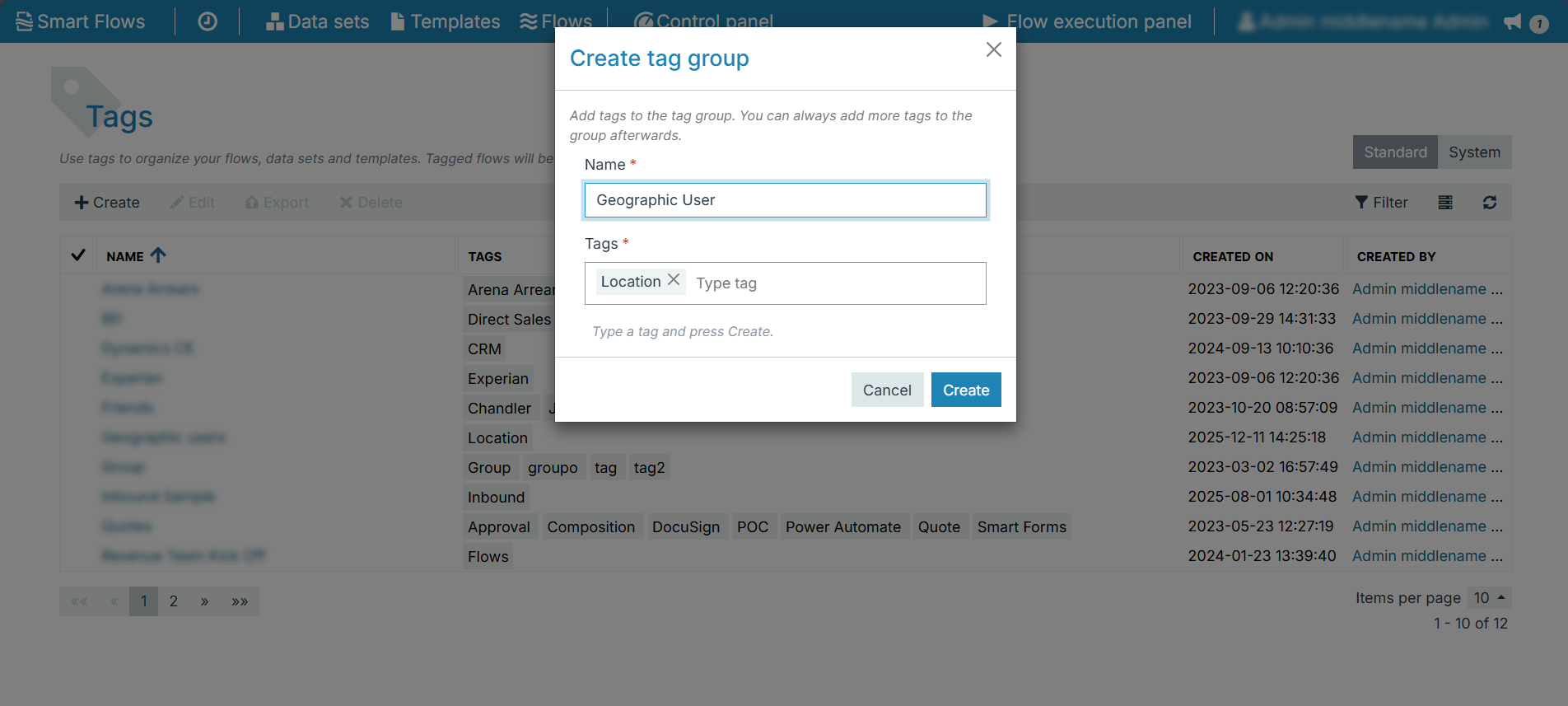Switch to the System tab

coord(1474,152)
